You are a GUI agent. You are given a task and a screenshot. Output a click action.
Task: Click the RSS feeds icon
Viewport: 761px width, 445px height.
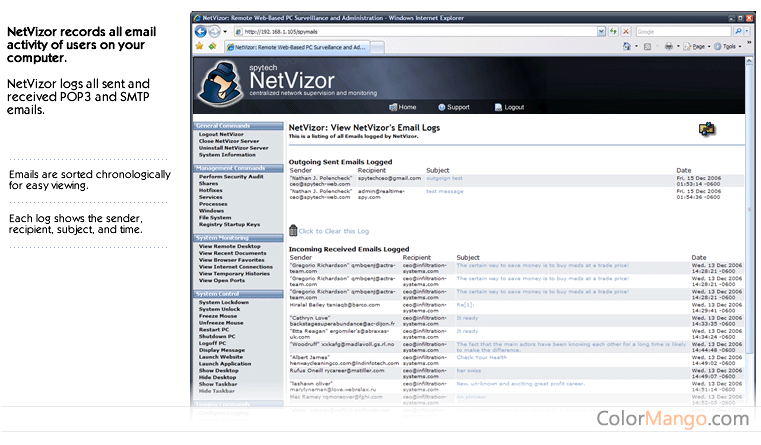[647, 47]
